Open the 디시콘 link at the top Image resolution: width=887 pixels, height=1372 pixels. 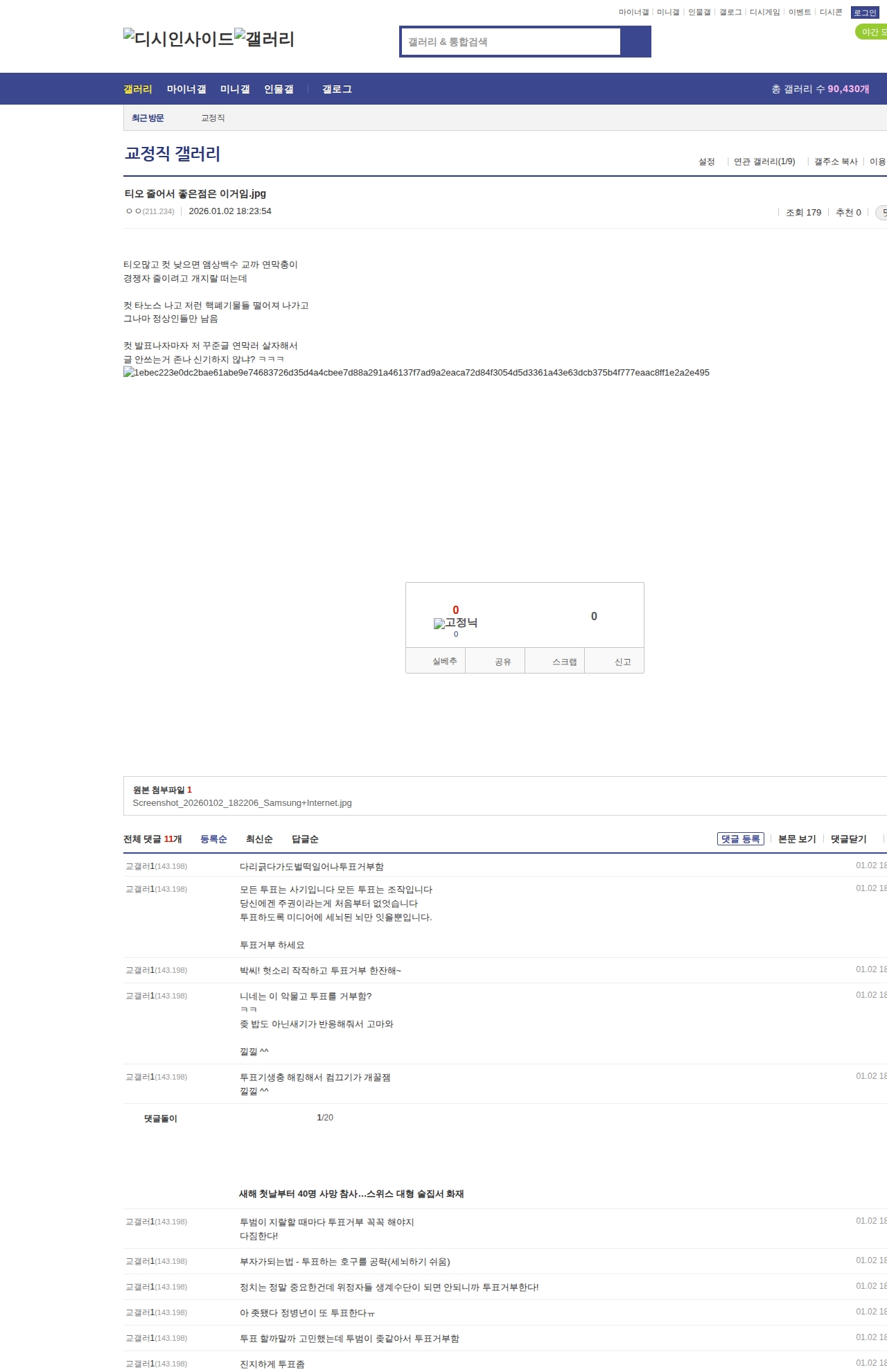(x=831, y=12)
